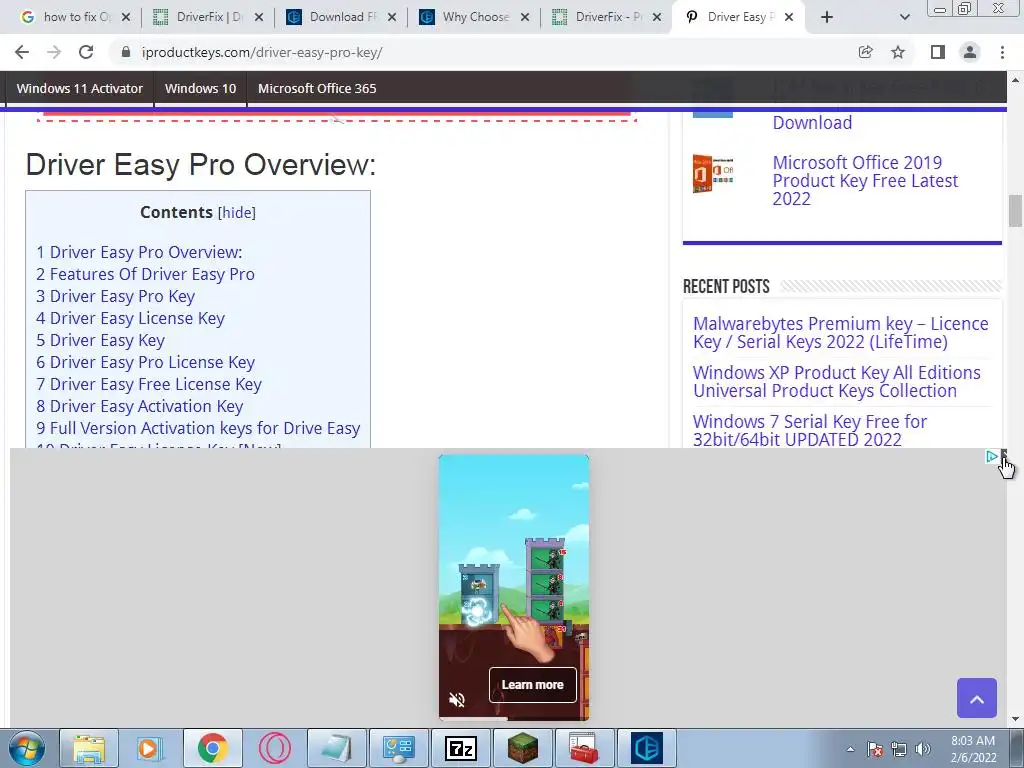Jump to '7 Driver Easy Free License Key'
Image resolution: width=1024 pixels, height=768 pixels.
pos(149,385)
